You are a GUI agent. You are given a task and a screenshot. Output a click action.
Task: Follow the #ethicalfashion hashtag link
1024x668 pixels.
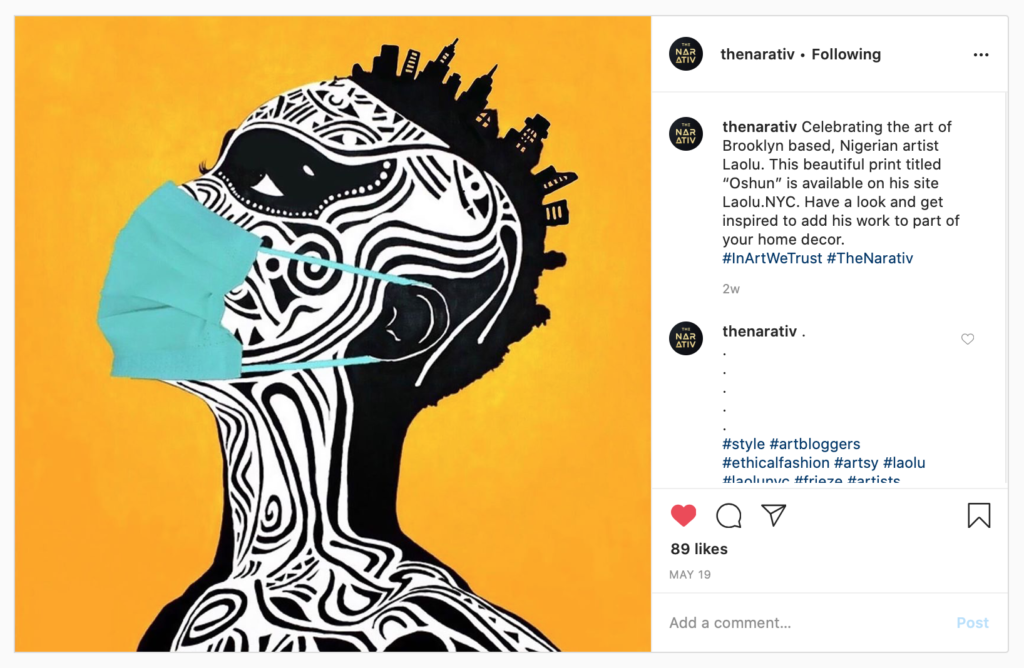[x=775, y=463]
